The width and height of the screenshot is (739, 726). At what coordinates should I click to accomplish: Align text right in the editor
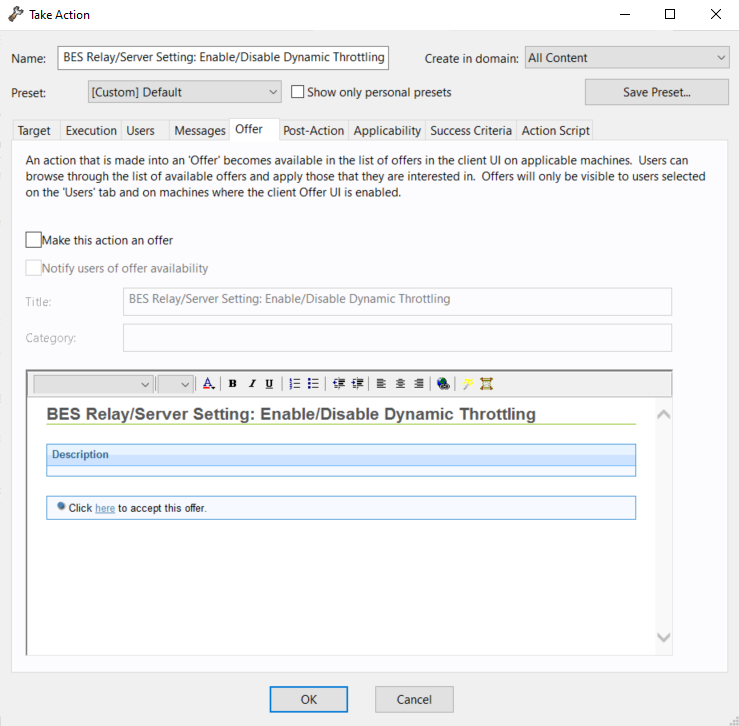(419, 384)
